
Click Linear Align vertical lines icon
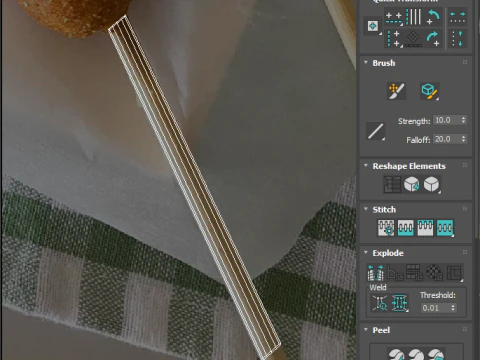click(x=414, y=17)
